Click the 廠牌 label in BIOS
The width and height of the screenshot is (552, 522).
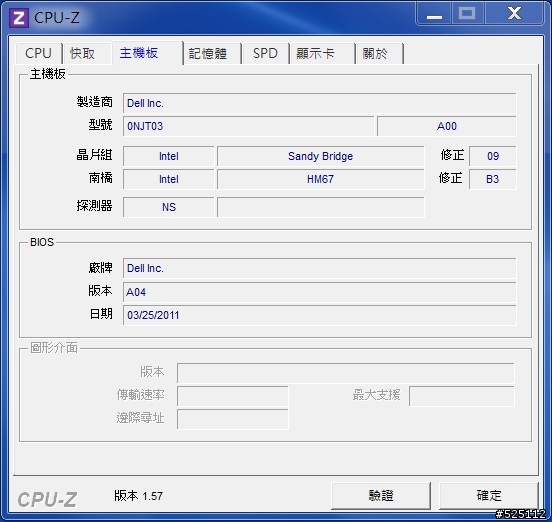tap(101, 268)
